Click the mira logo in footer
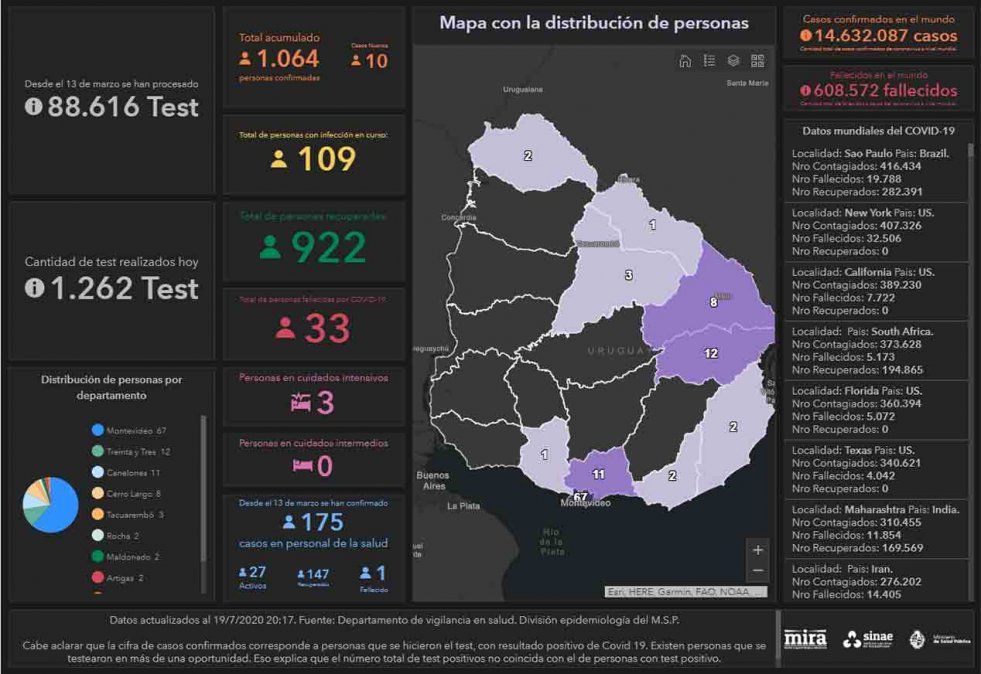981x674 pixels. coord(805,638)
